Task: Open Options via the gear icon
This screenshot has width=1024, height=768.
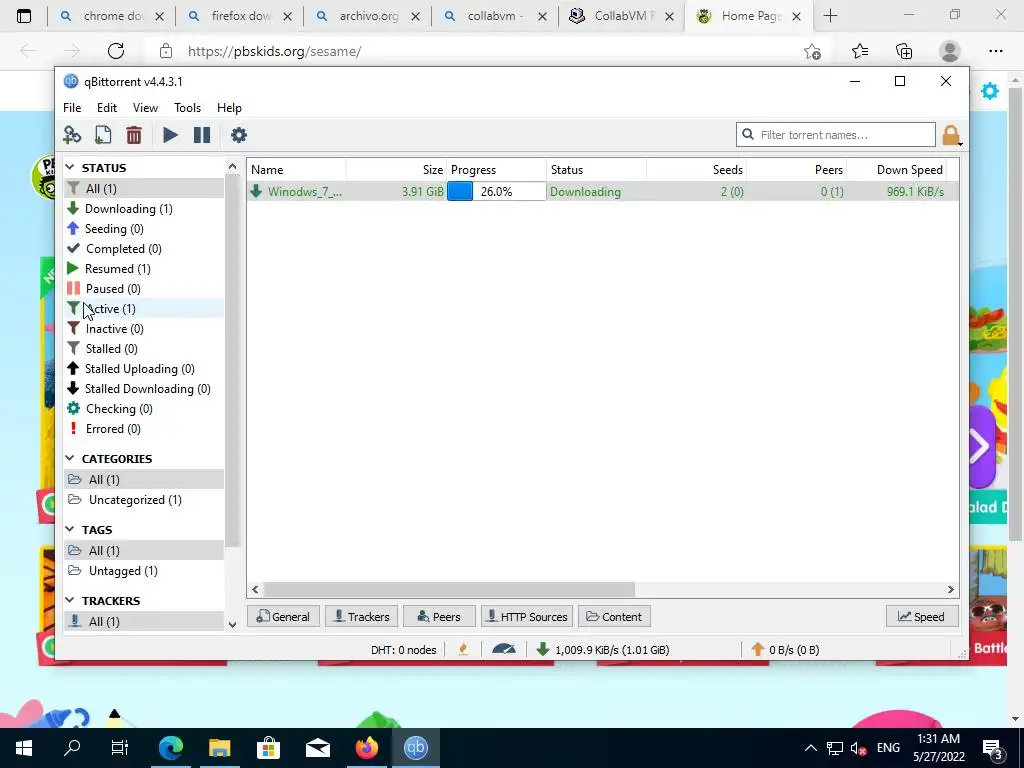Action: (239, 135)
